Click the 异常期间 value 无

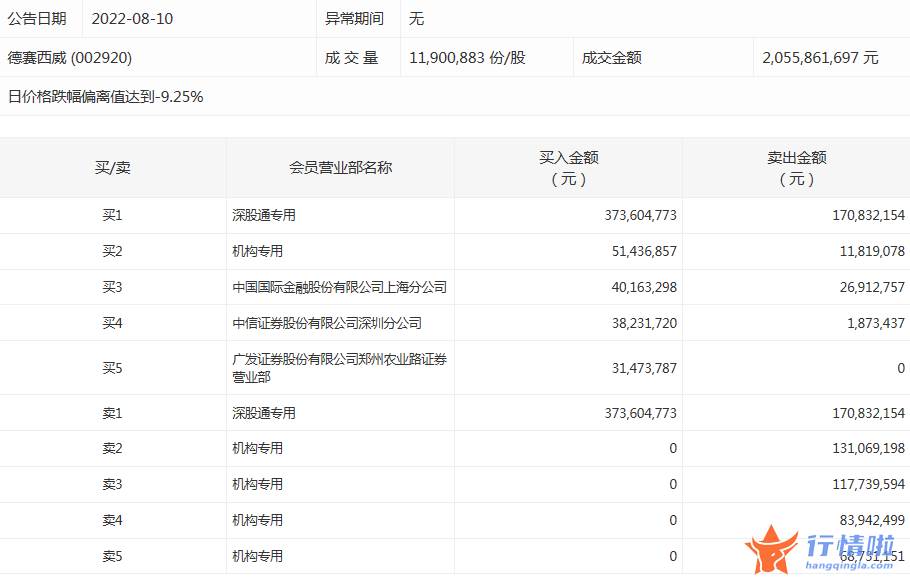[417, 19]
